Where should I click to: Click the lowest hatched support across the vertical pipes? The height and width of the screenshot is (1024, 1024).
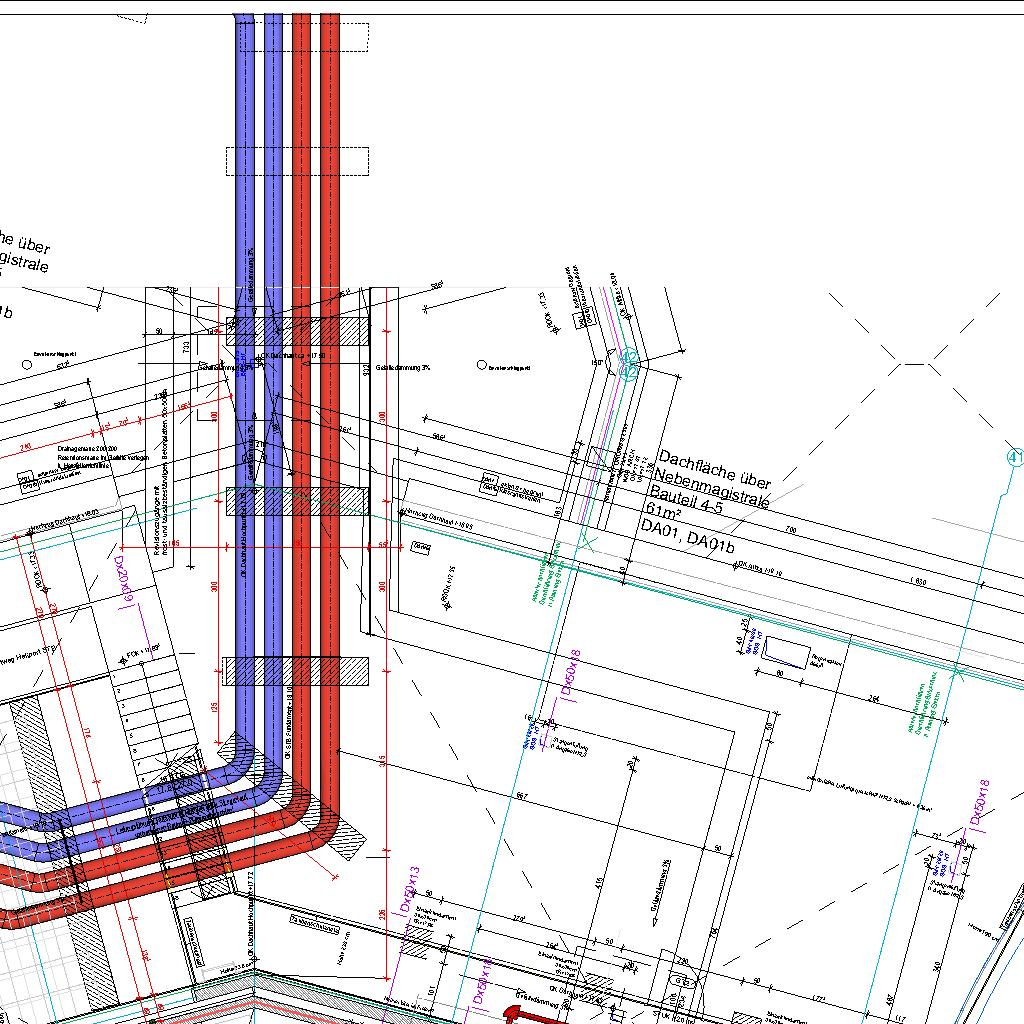point(296,670)
